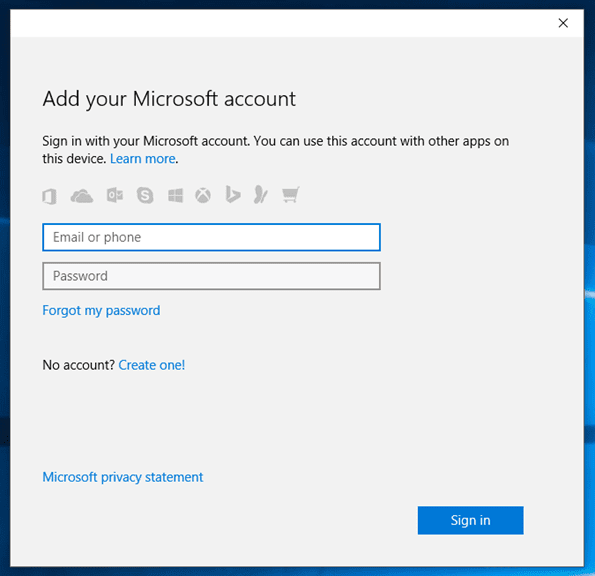Click the Add your Microsoft account heading
Viewport: 595px width, 576px height.
click(169, 99)
